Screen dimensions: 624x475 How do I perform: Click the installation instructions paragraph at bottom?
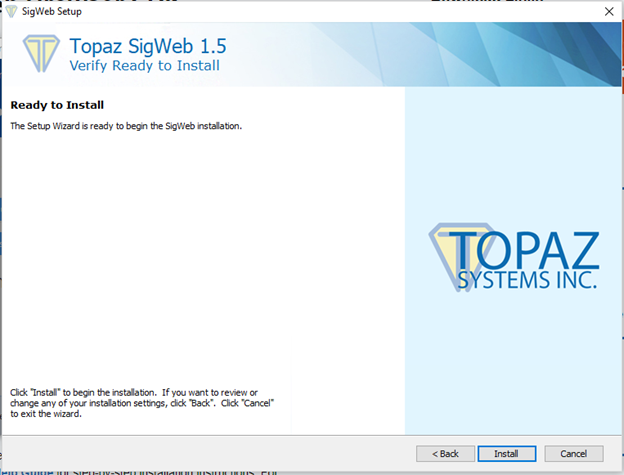(142, 403)
